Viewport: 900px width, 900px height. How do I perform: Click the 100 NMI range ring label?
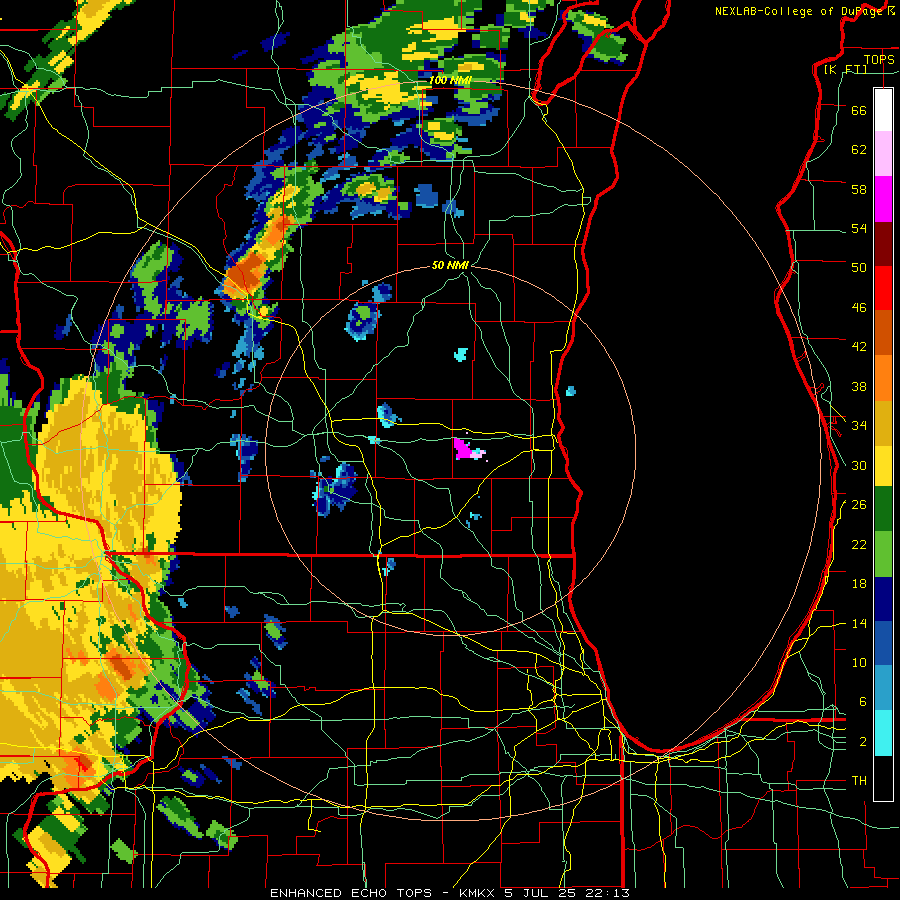pos(450,80)
